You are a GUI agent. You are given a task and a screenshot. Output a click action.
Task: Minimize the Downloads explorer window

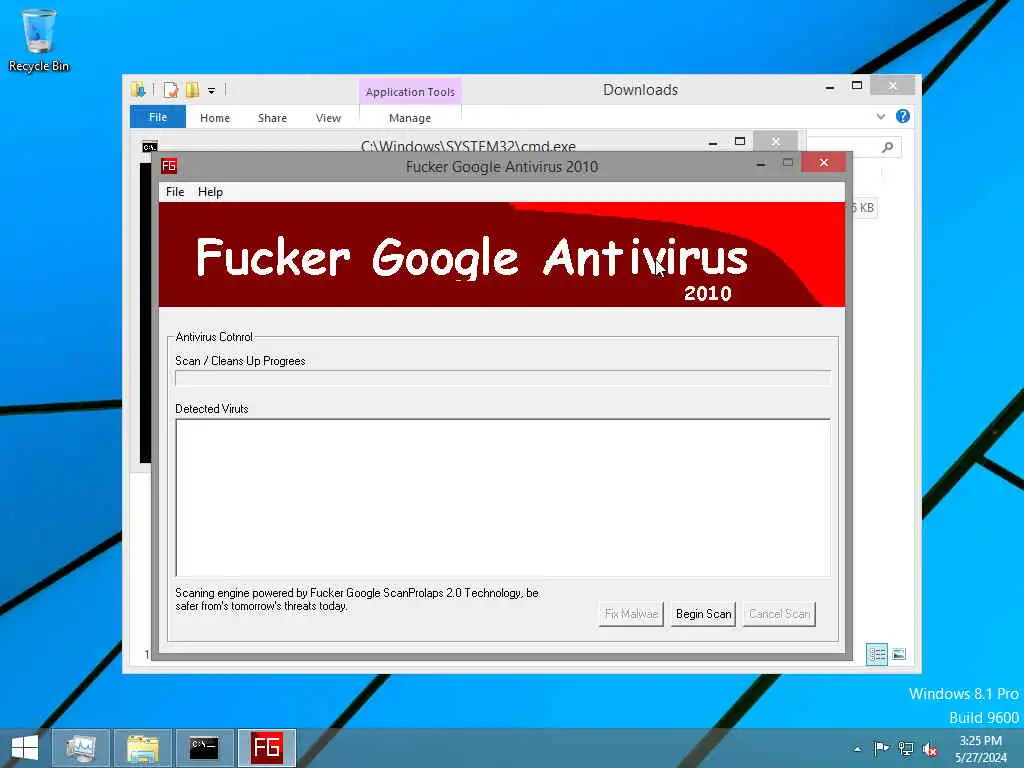click(x=829, y=87)
